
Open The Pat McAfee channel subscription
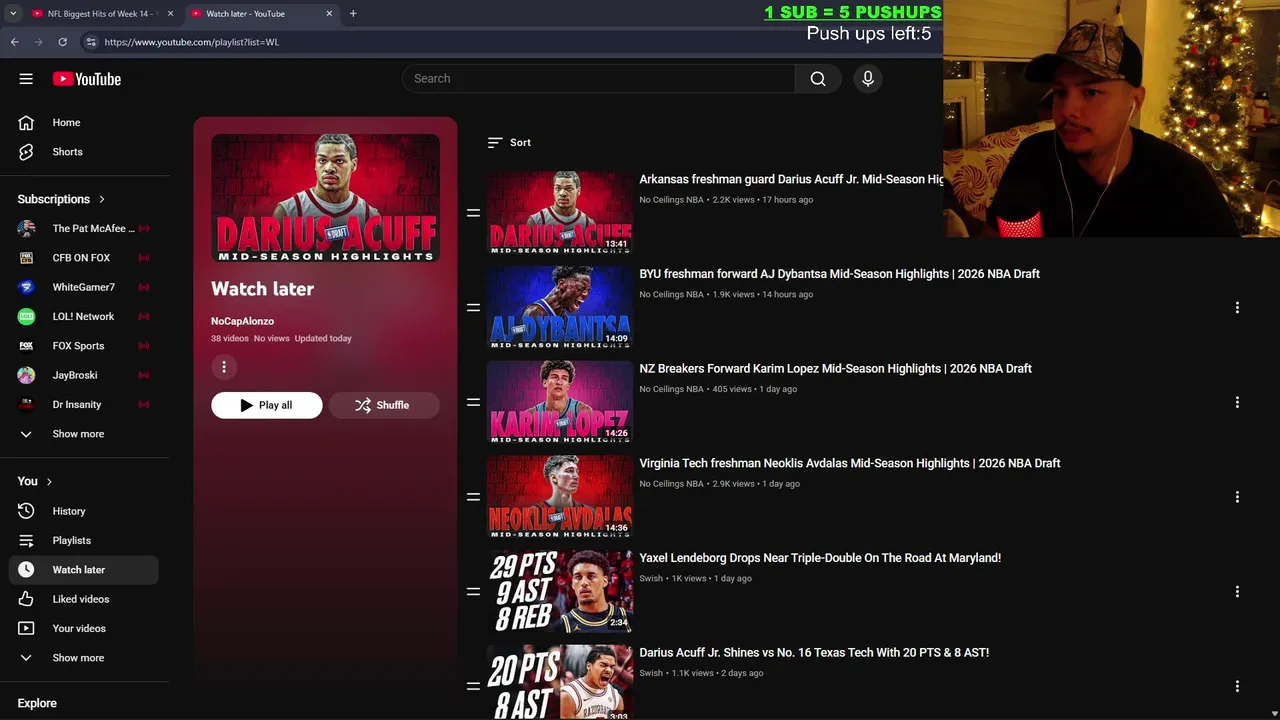click(84, 228)
